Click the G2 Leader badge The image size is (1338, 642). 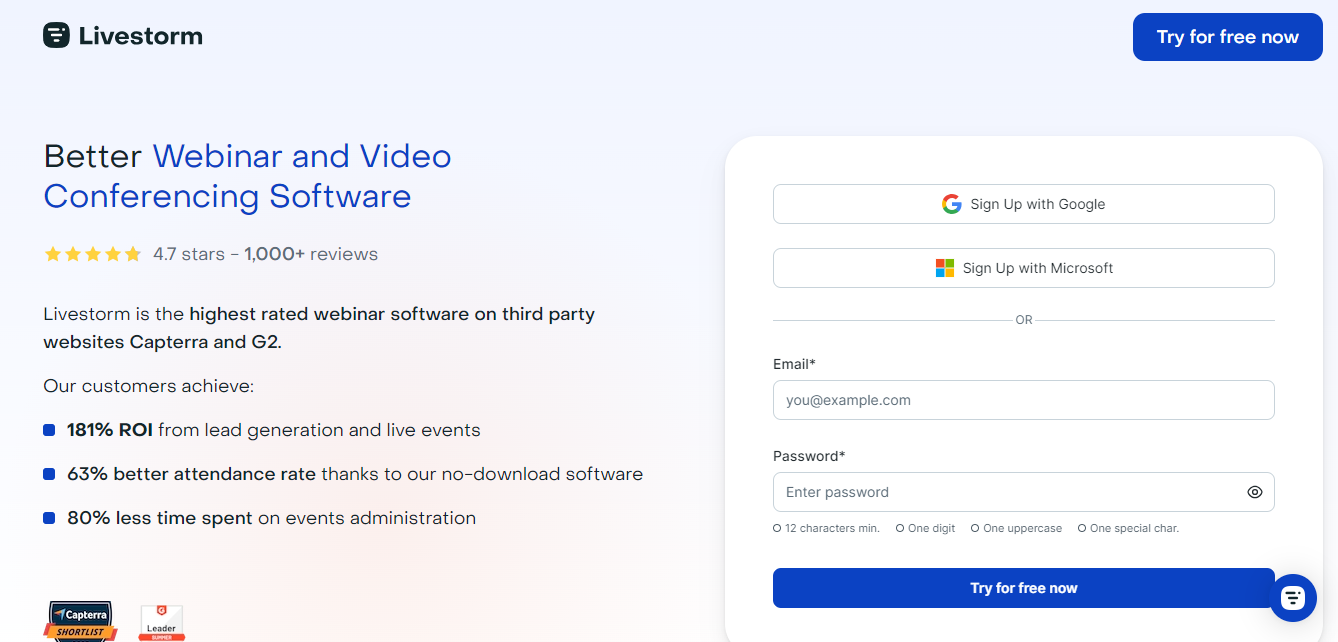[x=161, y=622]
